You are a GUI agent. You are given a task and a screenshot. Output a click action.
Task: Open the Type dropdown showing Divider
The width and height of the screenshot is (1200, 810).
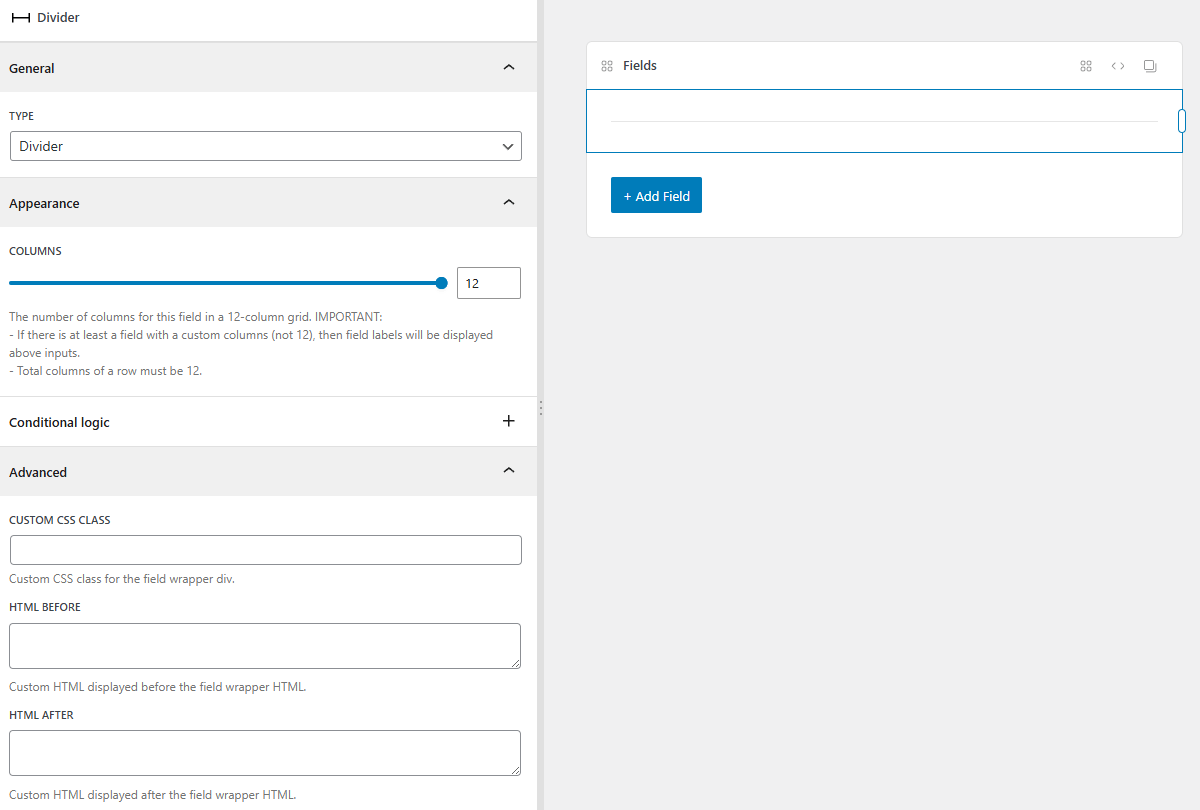(265, 146)
